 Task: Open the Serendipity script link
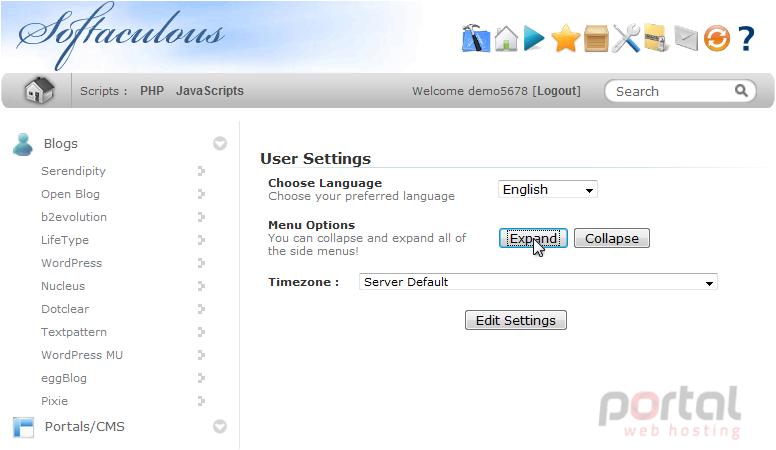(x=73, y=171)
